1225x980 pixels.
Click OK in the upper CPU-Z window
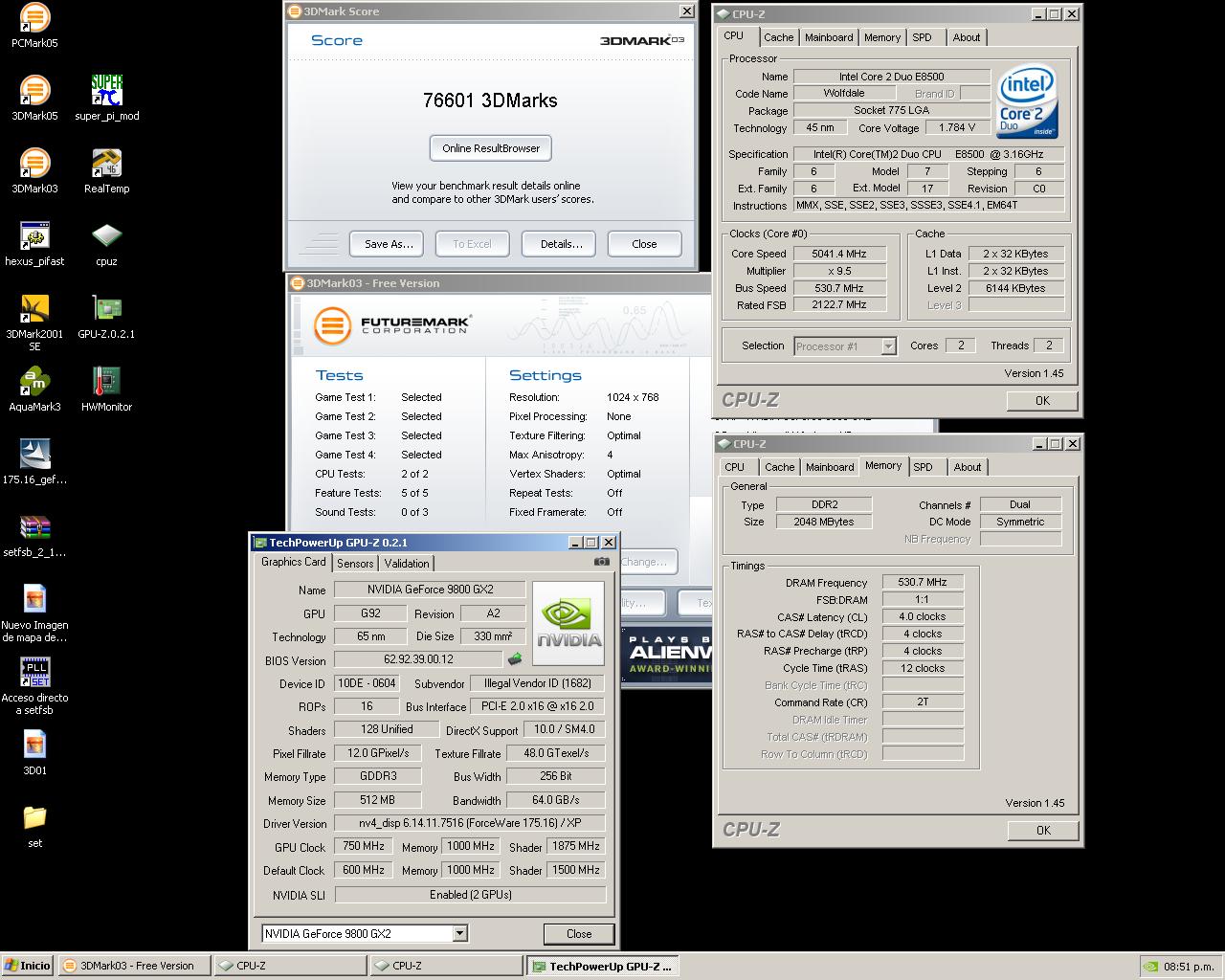1042,401
